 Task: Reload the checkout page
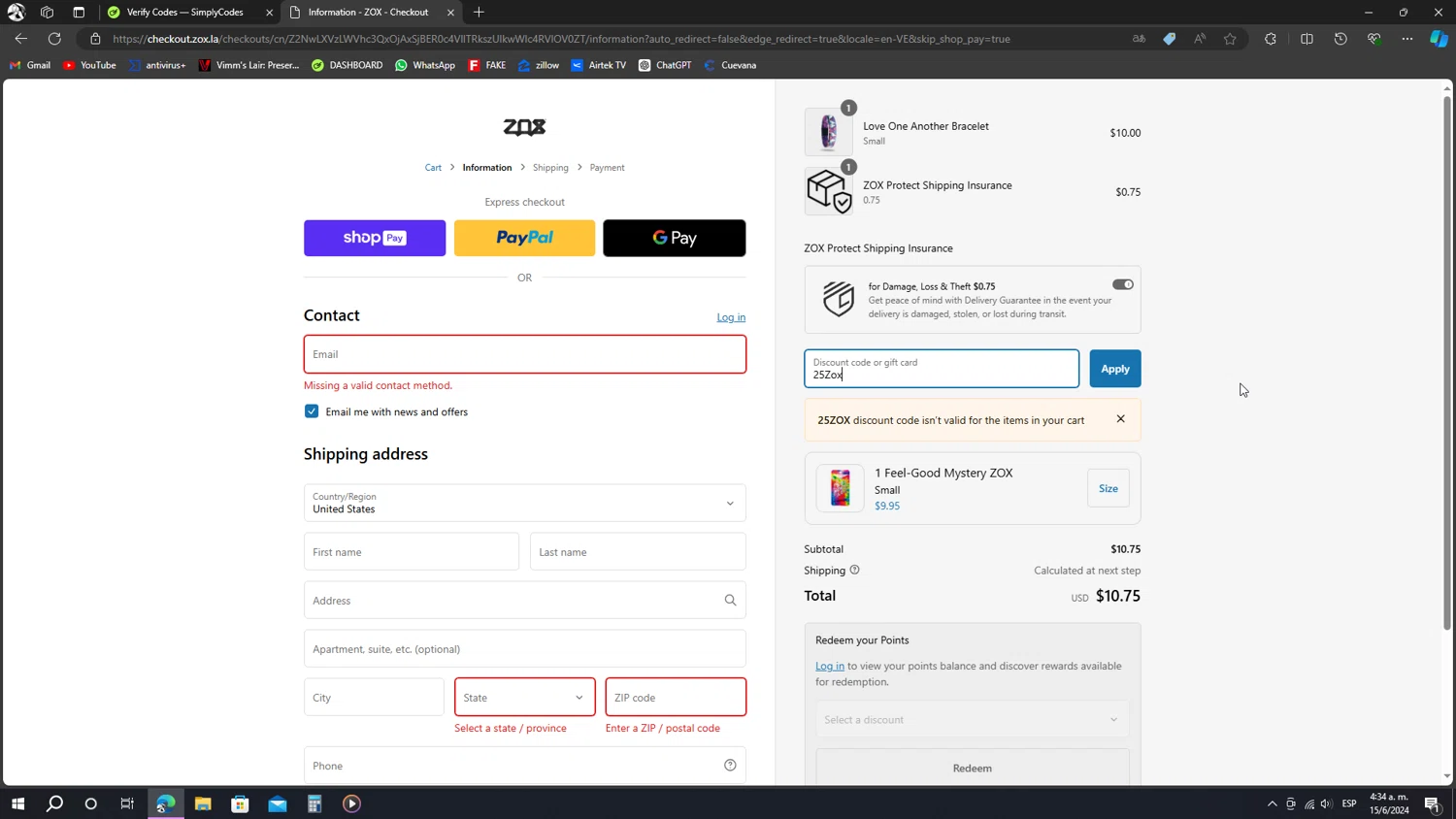click(x=54, y=39)
